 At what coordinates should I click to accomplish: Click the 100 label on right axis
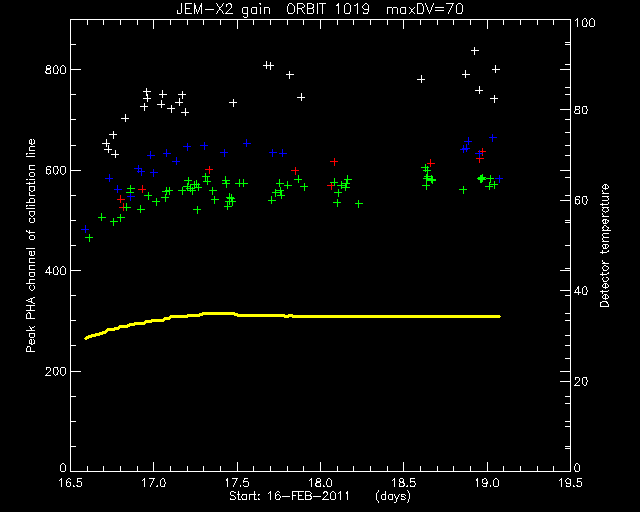coord(585,23)
